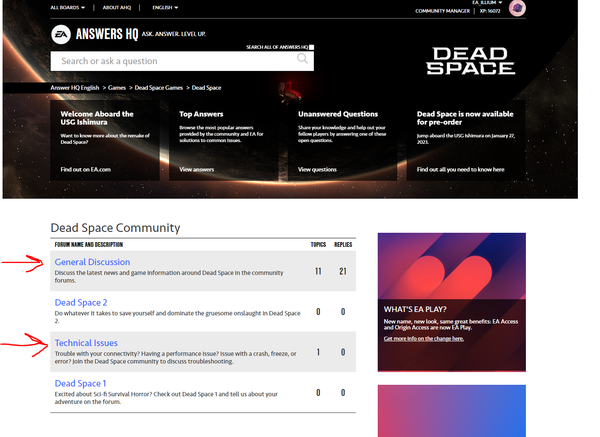Open the Dead Space 2 forum
Viewport: 600px width, 437px height.
click(81, 302)
